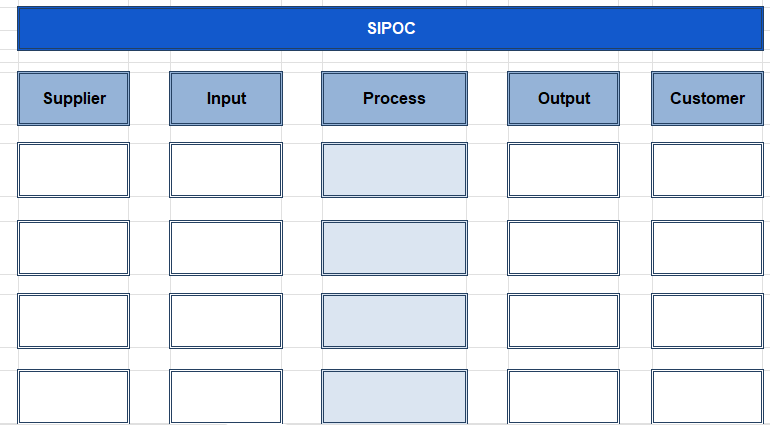Click the Customer header cell
The height and width of the screenshot is (425, 770).
[x=708, y=98]
